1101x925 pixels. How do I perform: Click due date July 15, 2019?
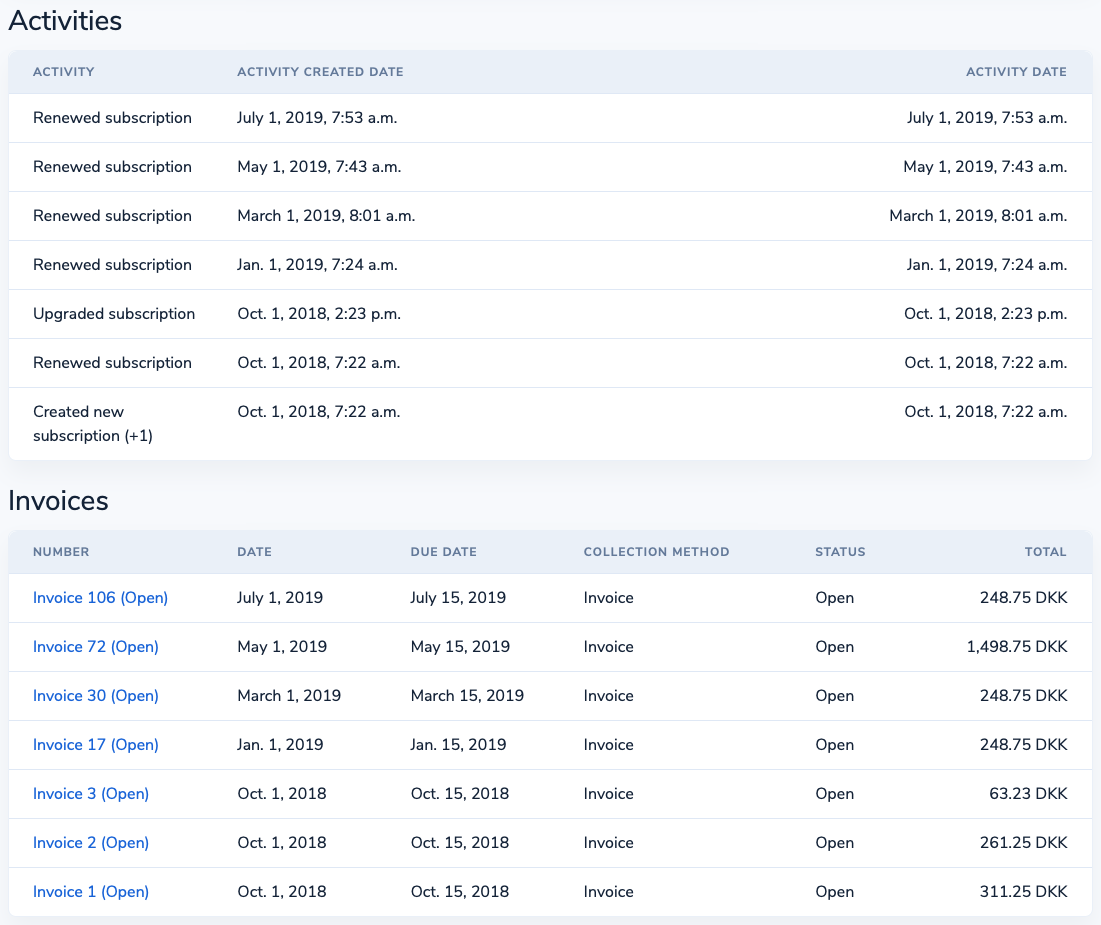[x=459, y=598]
